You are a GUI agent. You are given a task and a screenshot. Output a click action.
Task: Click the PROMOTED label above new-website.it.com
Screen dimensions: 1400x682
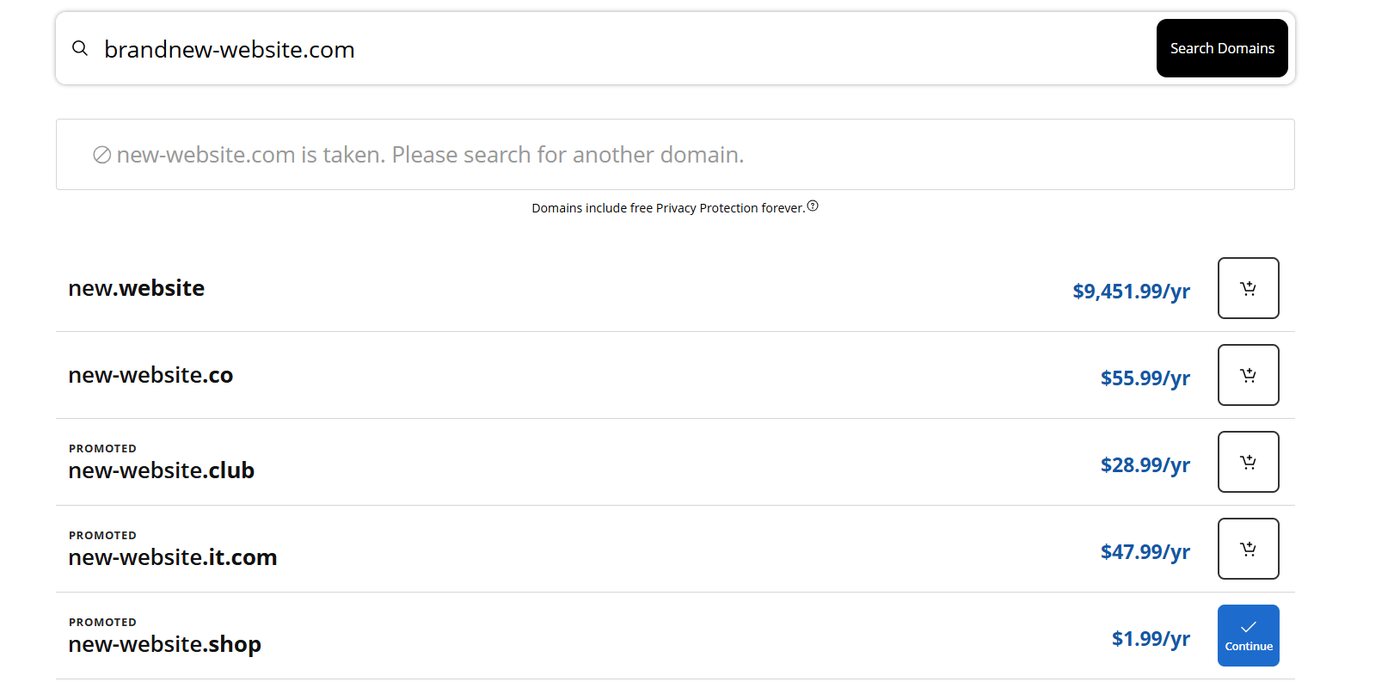(102, 535)
